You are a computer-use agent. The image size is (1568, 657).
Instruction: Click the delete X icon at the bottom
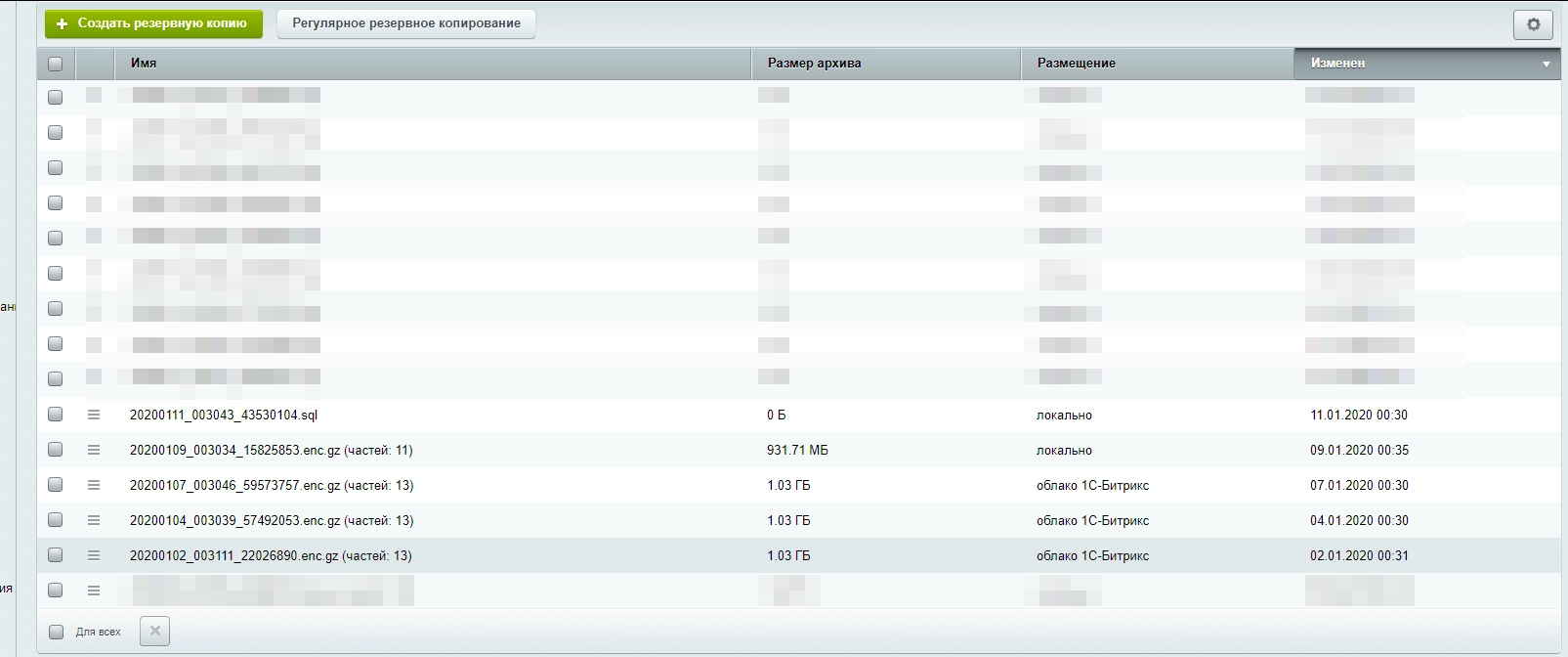click(154, 632)
